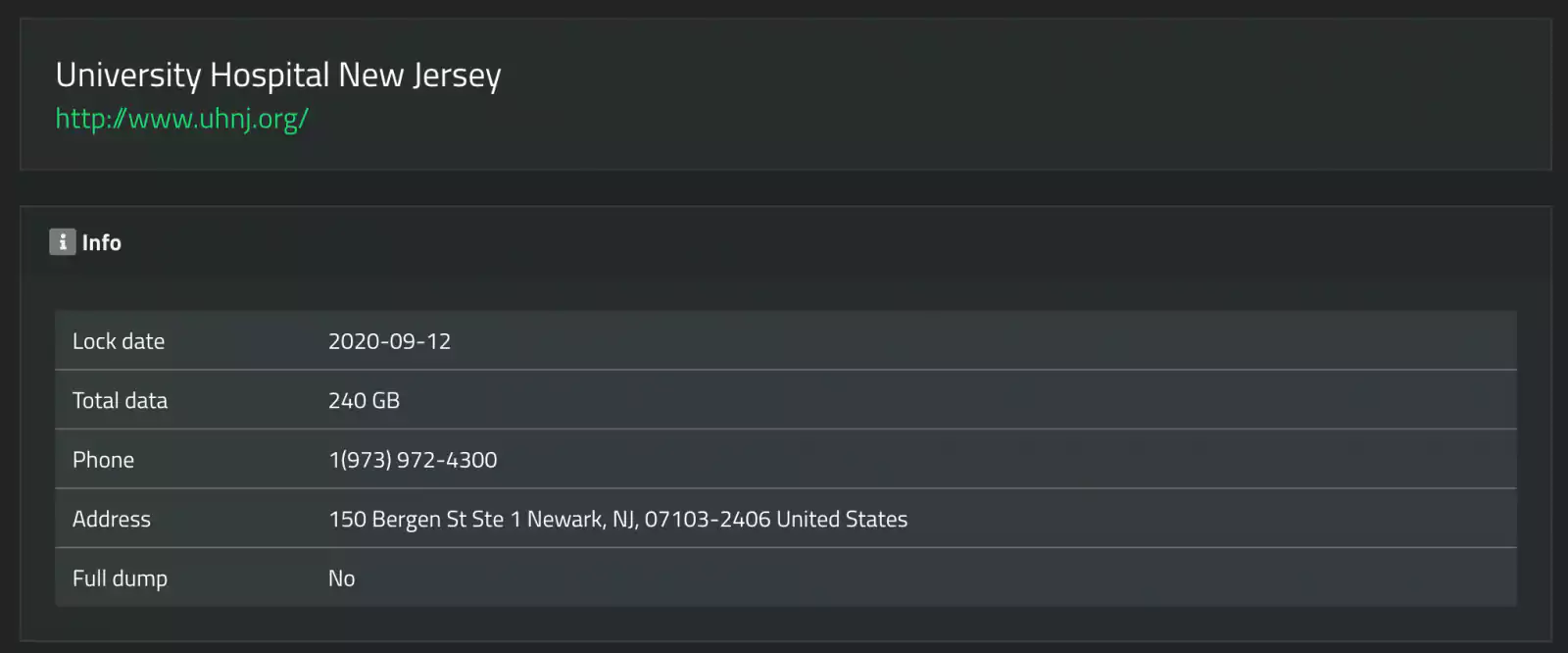Click the Total data label
Screen dimensions: 1568x653
click(120, 400)
